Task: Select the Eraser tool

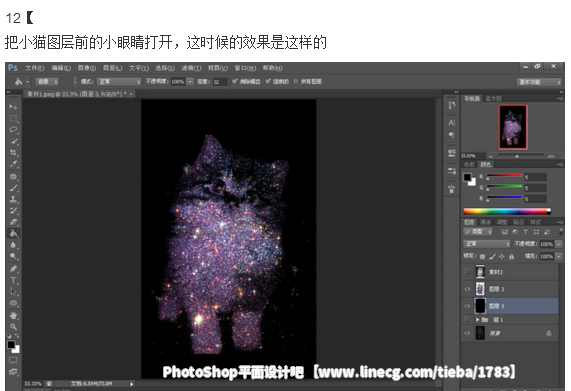Action: (x=13, y=222)
